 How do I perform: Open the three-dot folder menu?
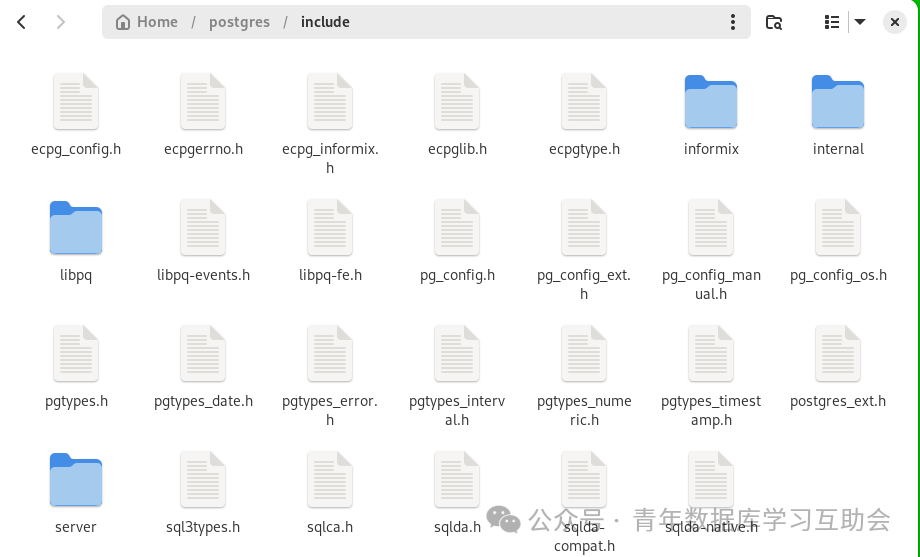pyautogui.click(x=733, y=22)
